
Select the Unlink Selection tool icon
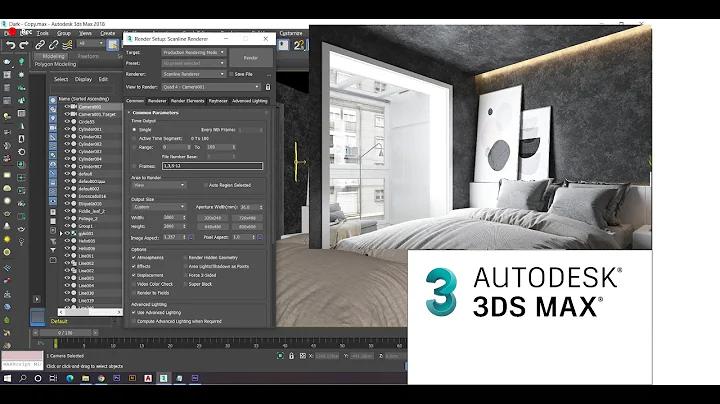point(53,45)
